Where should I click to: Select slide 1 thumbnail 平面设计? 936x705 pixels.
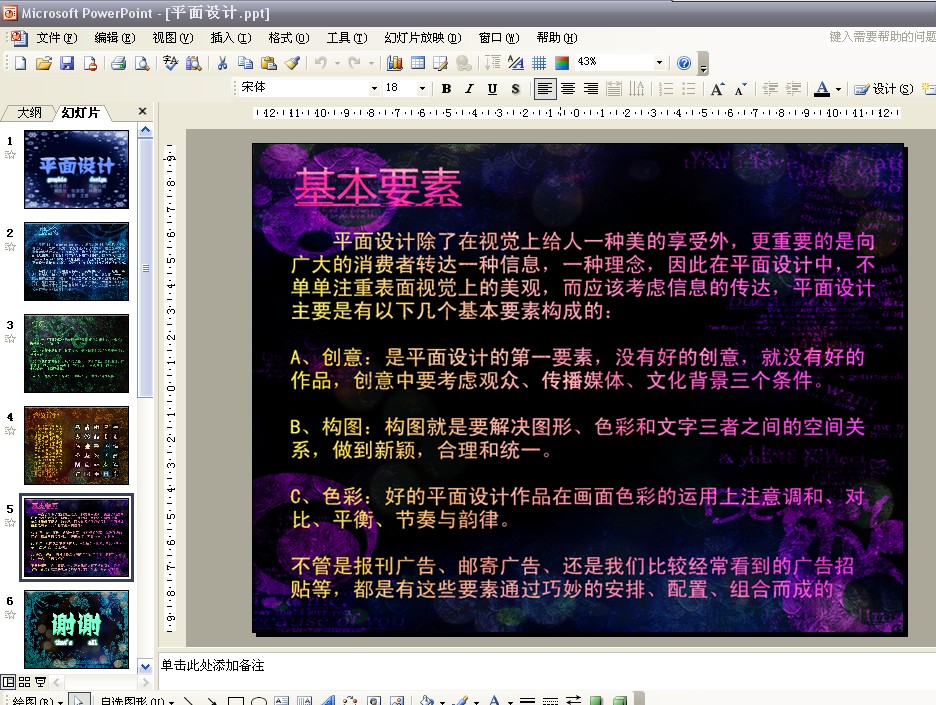[76, 169]
